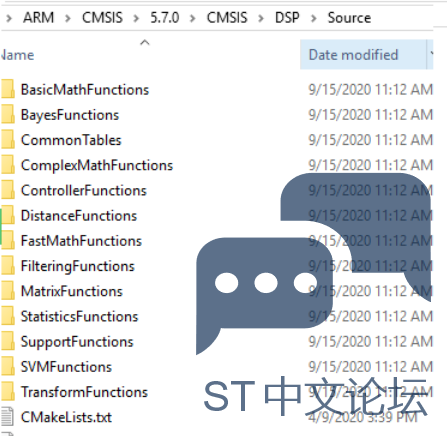Viewport: 447px width, 436px height.
Task: Select the SVMFunctions folder icon
Action: [x=7, y=366]
